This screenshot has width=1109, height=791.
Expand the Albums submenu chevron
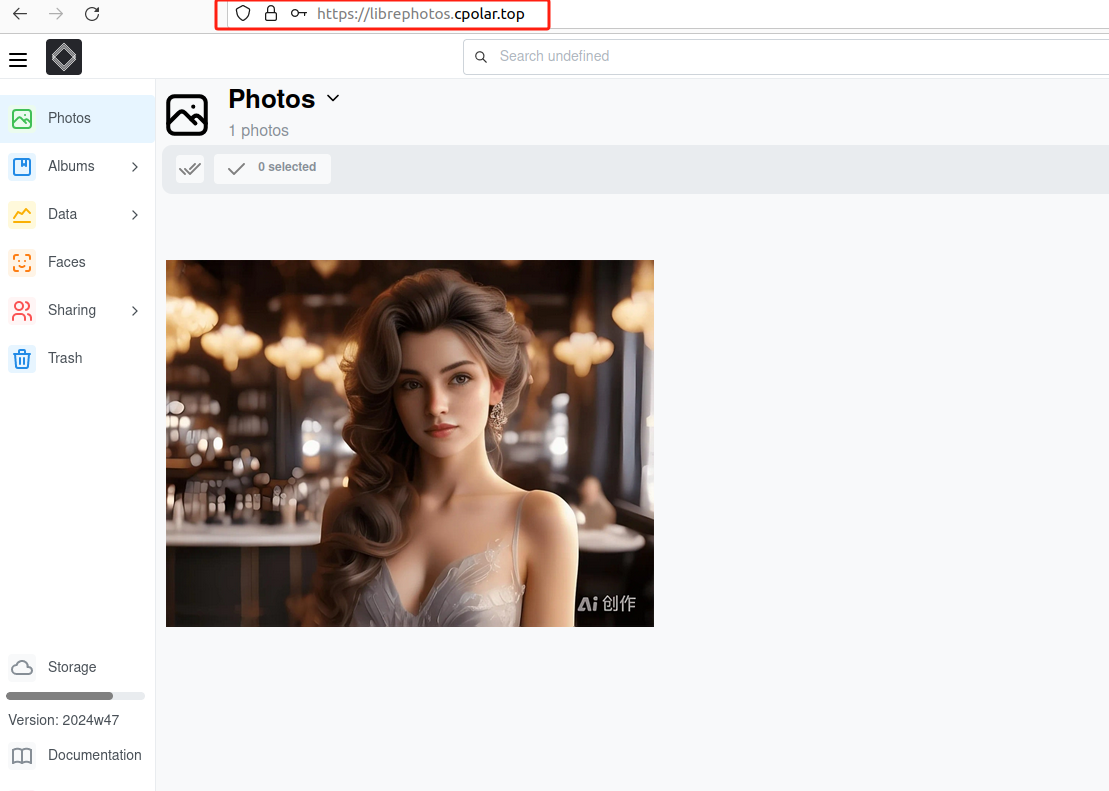135,167
